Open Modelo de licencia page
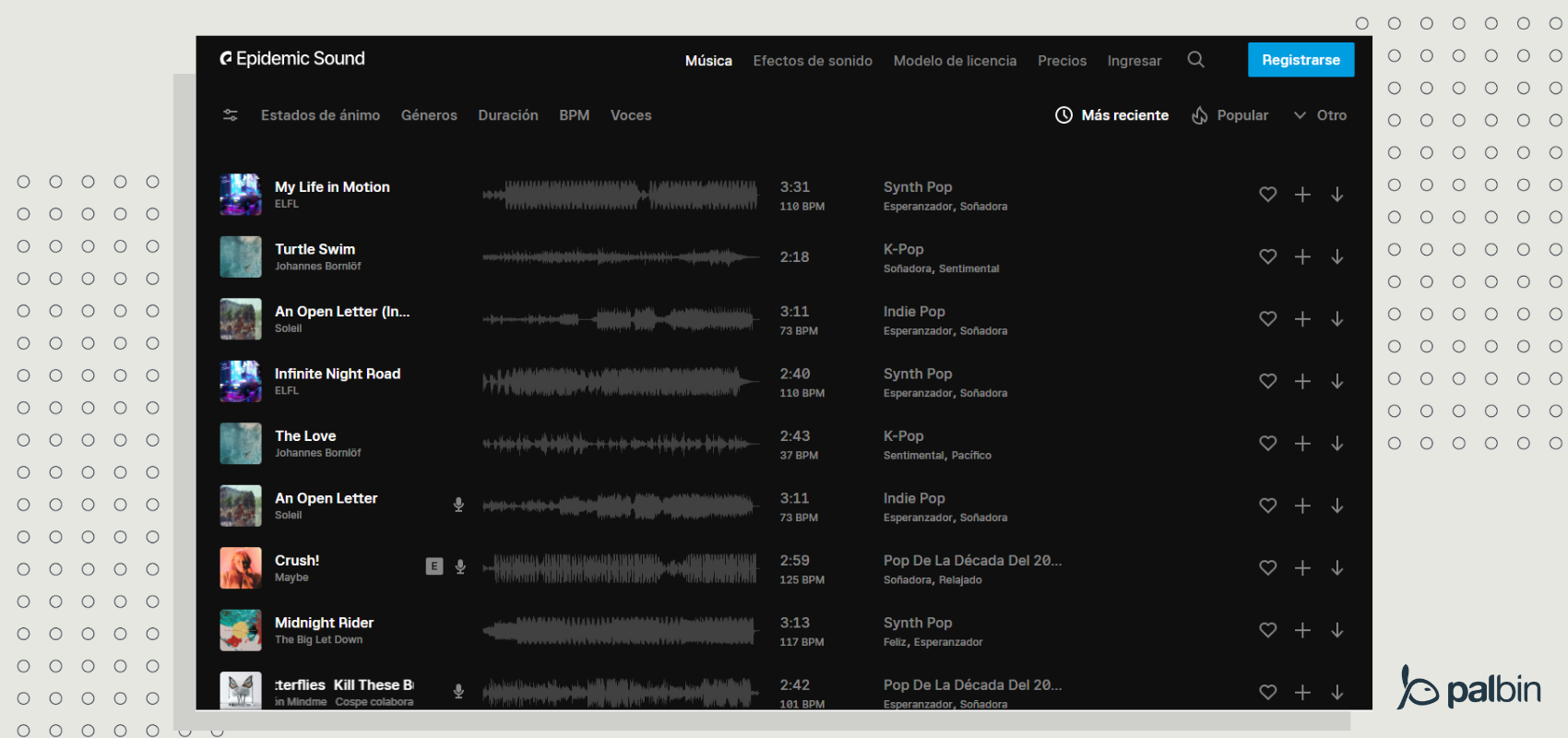The image size is (1568, 738). [x=955, y=61]
